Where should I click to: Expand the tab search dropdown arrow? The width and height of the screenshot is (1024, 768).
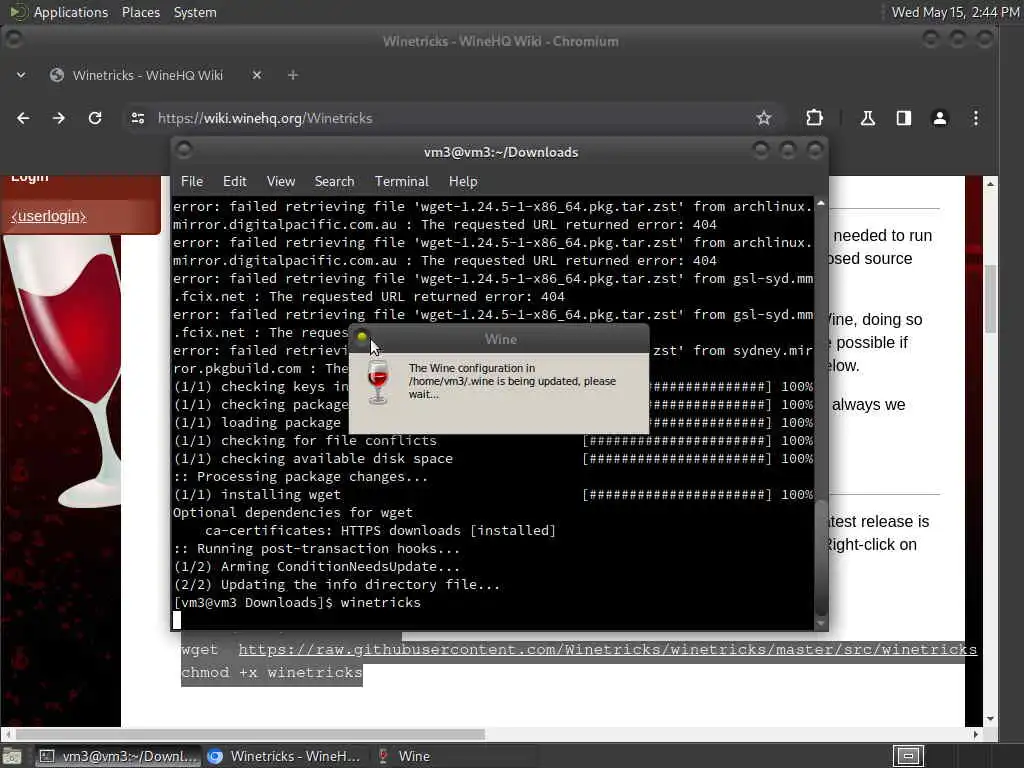tap(21, 75)
